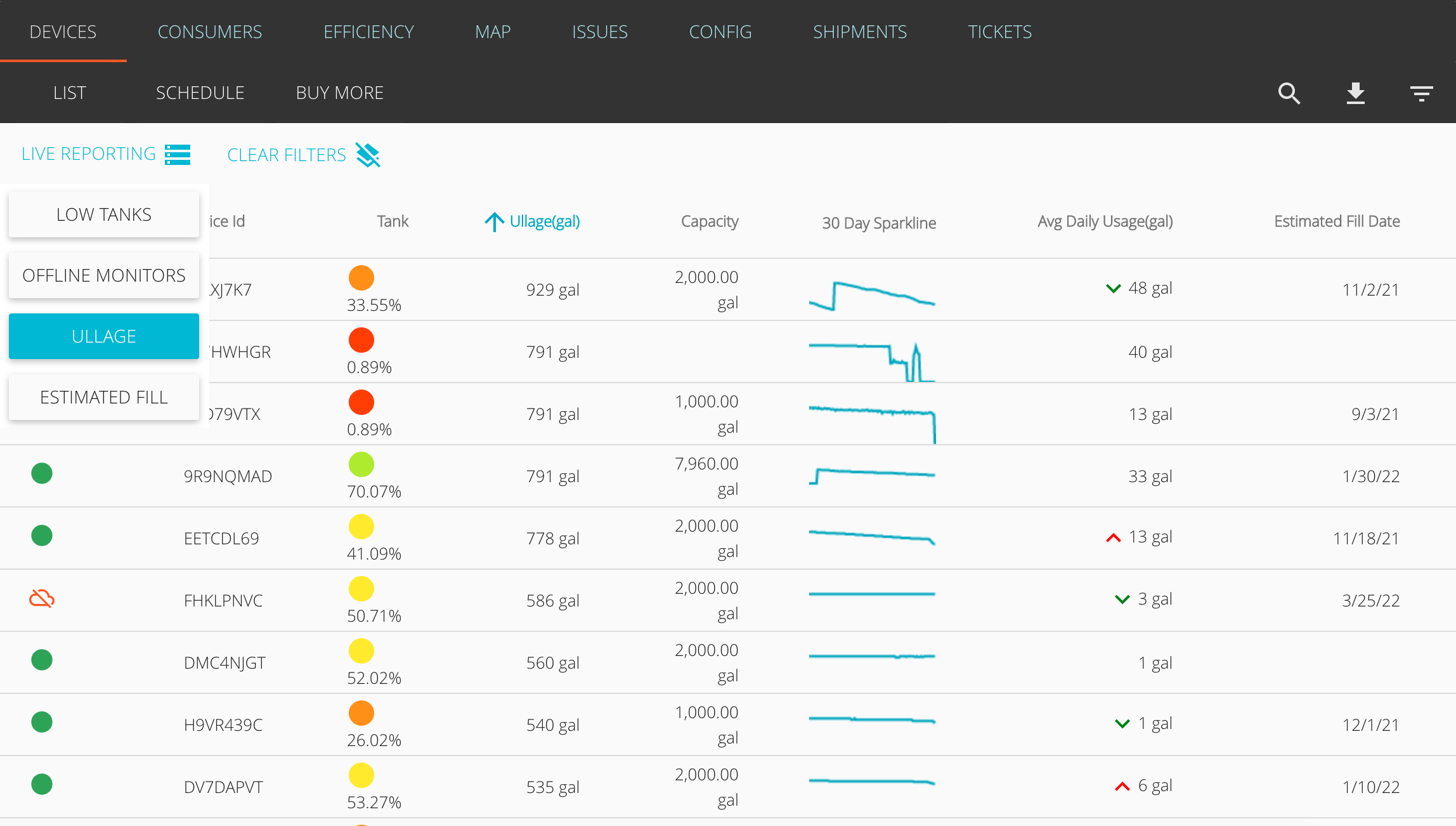Click the offline cloud icon for FHKLPNVC

point(42,598)
